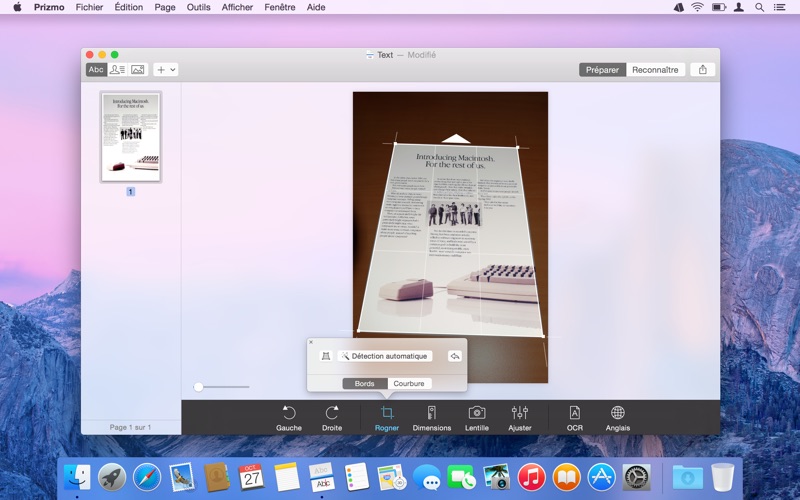Open the Fichier menu
This screenshot has height=500, width=800.
point(89,7)
